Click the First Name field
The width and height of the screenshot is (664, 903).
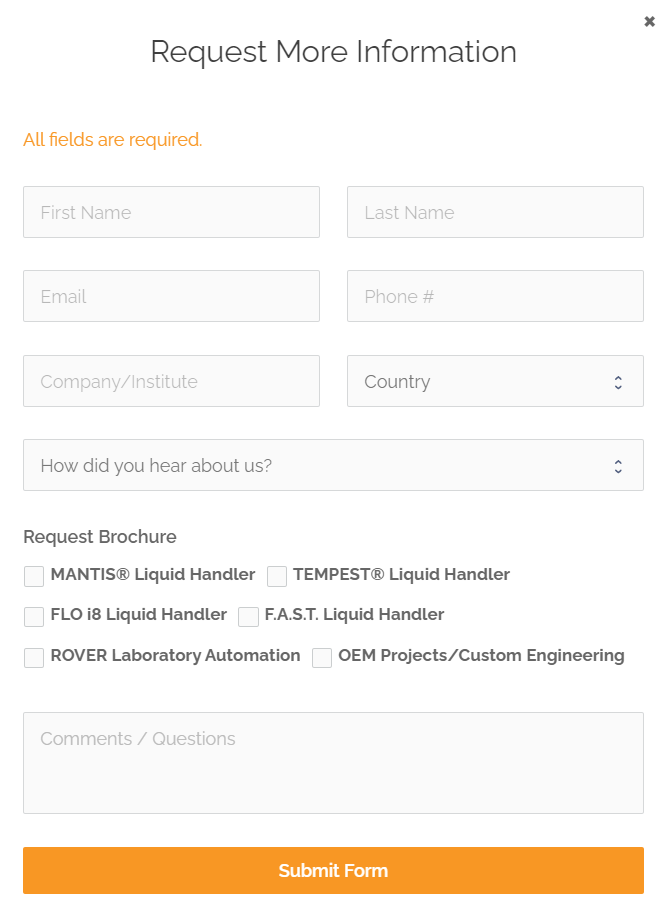(171, 212)
